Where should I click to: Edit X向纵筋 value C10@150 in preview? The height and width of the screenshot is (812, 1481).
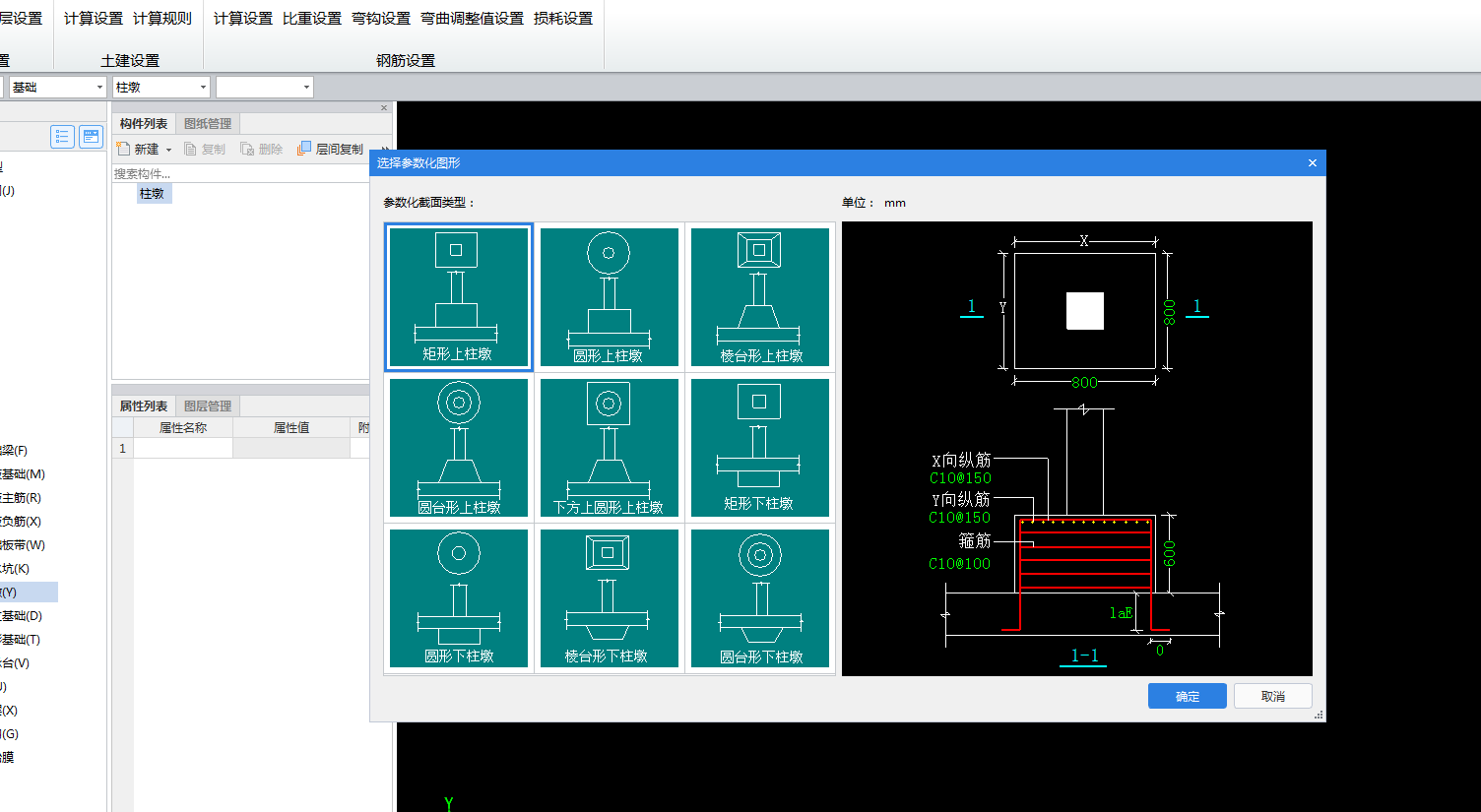(960, 478)
